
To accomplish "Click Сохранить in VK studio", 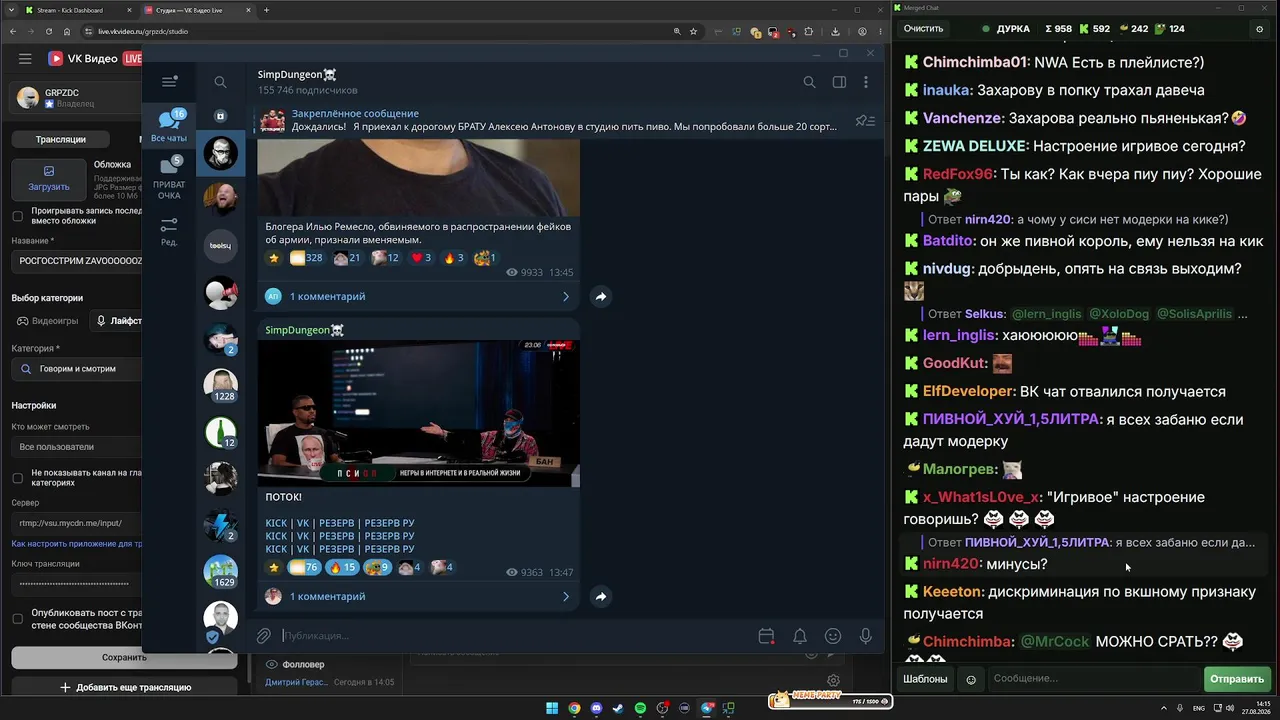I will [x=124, y=658].
